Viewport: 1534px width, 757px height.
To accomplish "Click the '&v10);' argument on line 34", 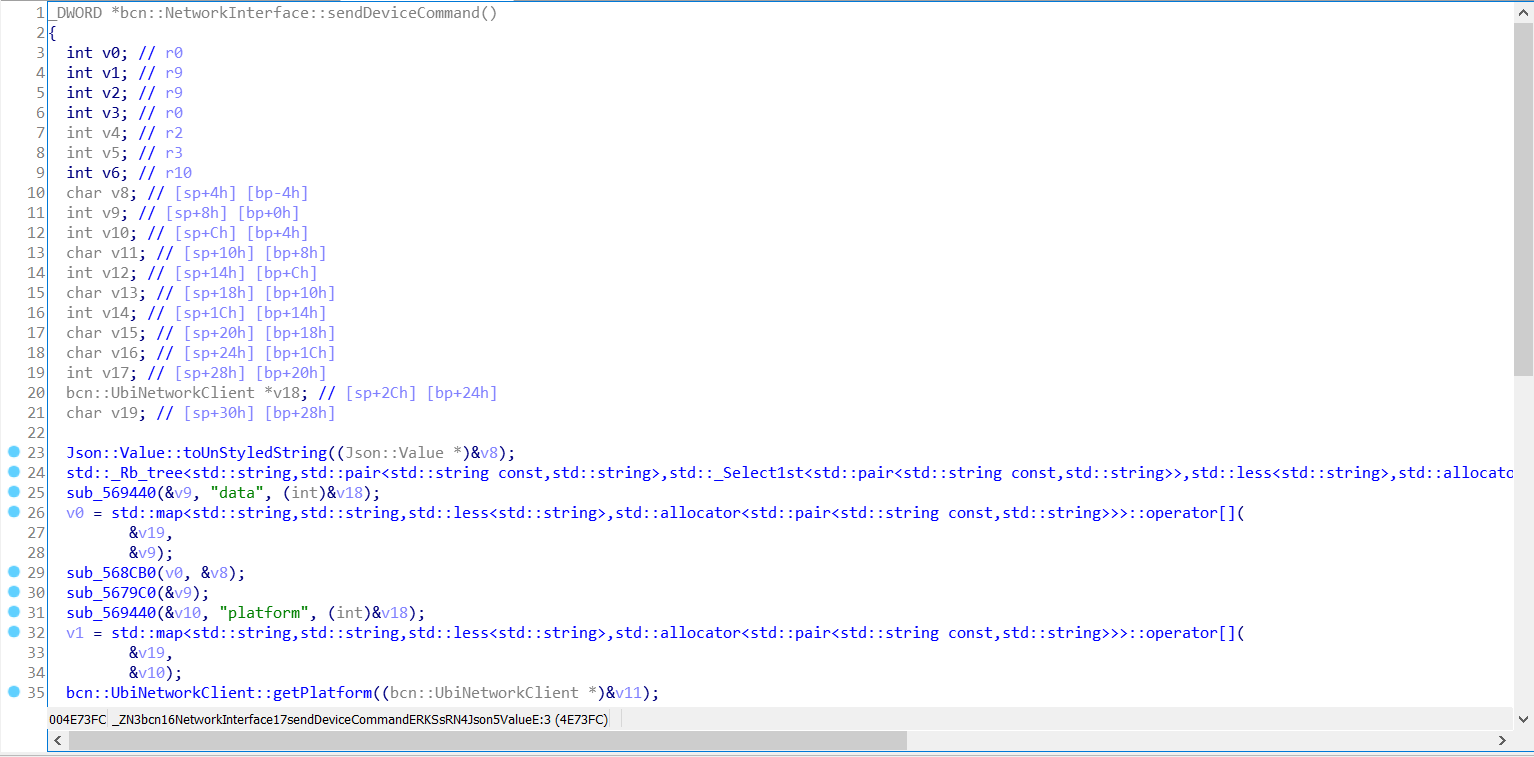I will (156, 673).
